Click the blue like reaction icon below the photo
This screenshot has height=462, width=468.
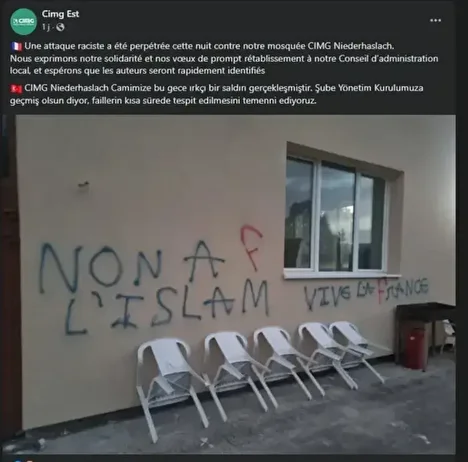coord(18,461)
